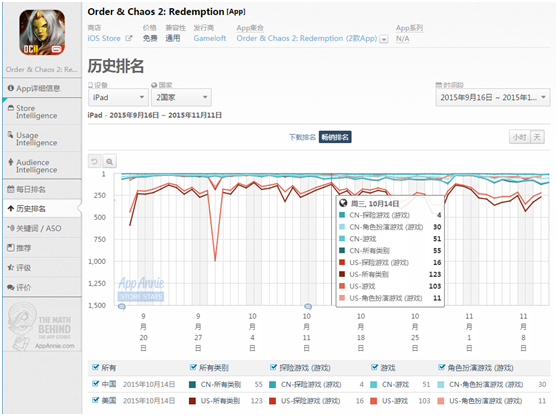Open the 2国家 country dropdown
The height and width of the screenshot is (416, 558).
(181, 97)
